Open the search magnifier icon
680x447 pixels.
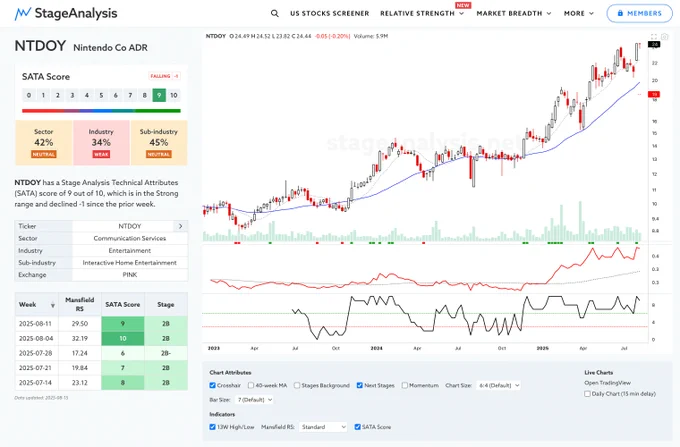click(x=275, y=13)
